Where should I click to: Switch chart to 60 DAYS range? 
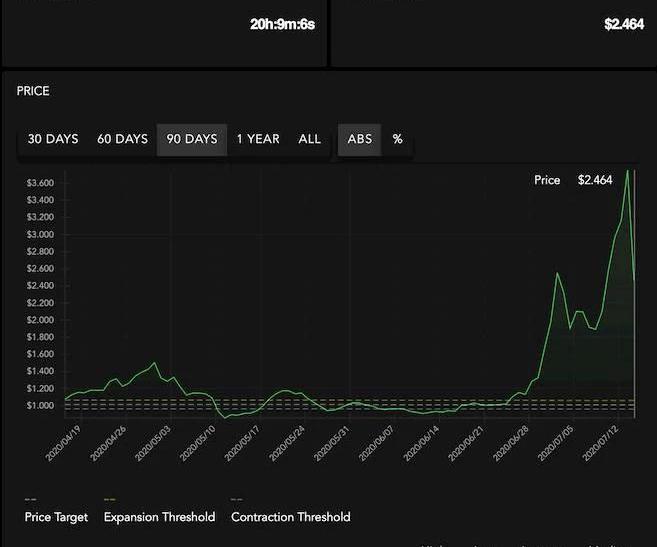[122, 139]
